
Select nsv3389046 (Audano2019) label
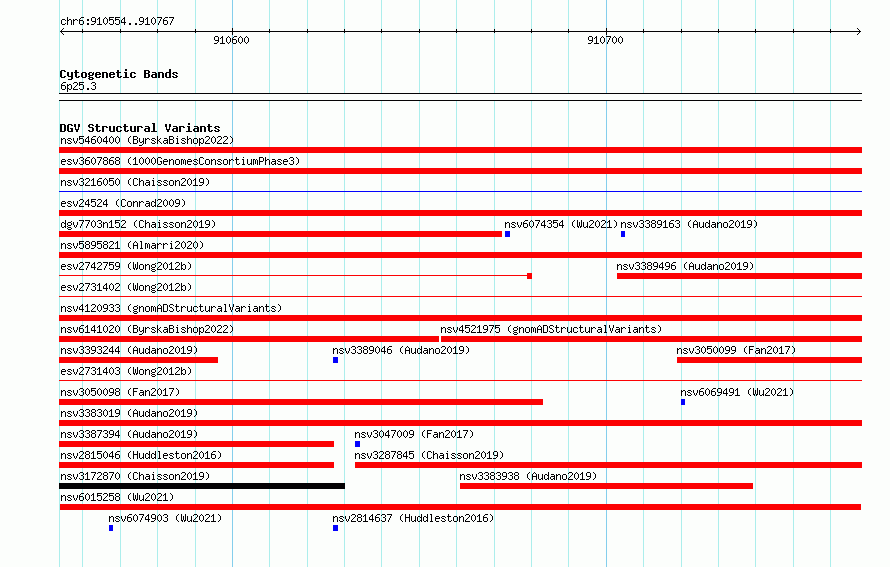coord(401,350)
